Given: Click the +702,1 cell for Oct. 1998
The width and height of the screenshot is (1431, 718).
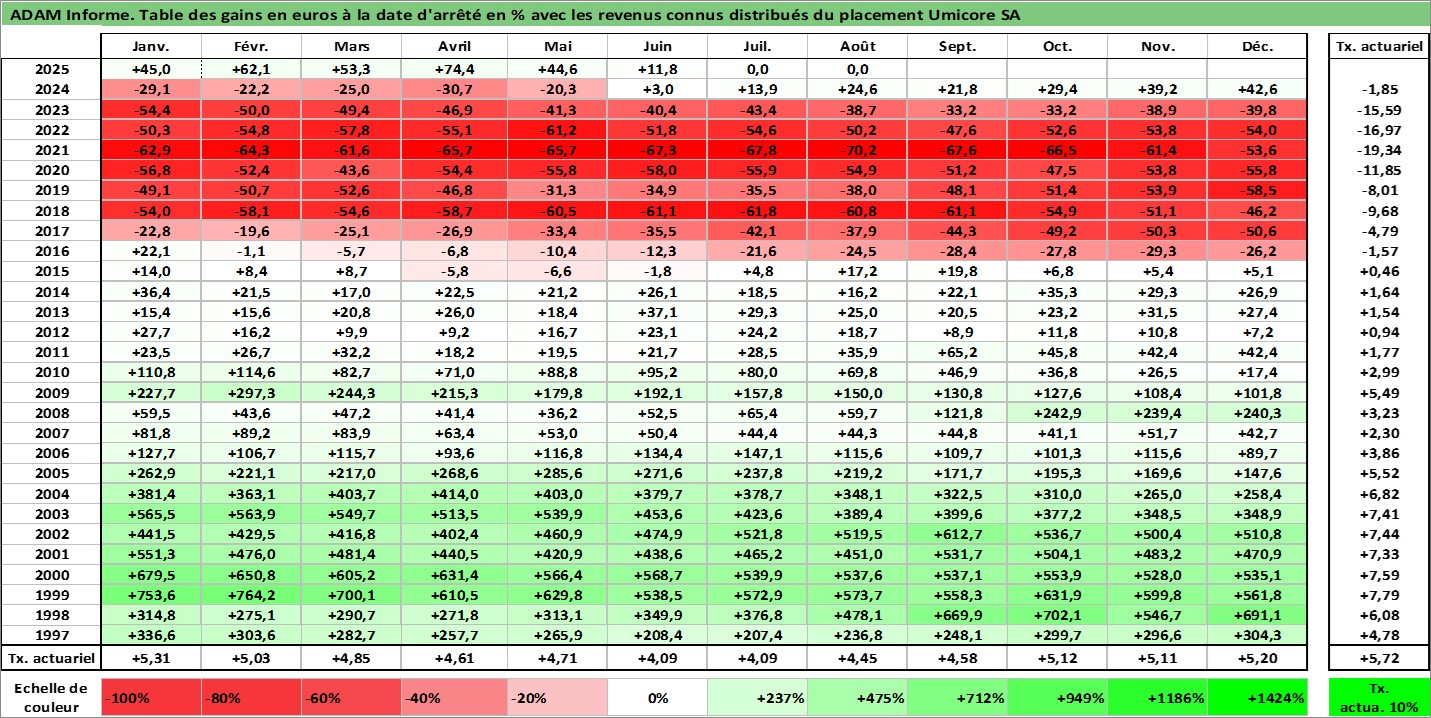Looking at the screenshot, I should pos(1057,614).
